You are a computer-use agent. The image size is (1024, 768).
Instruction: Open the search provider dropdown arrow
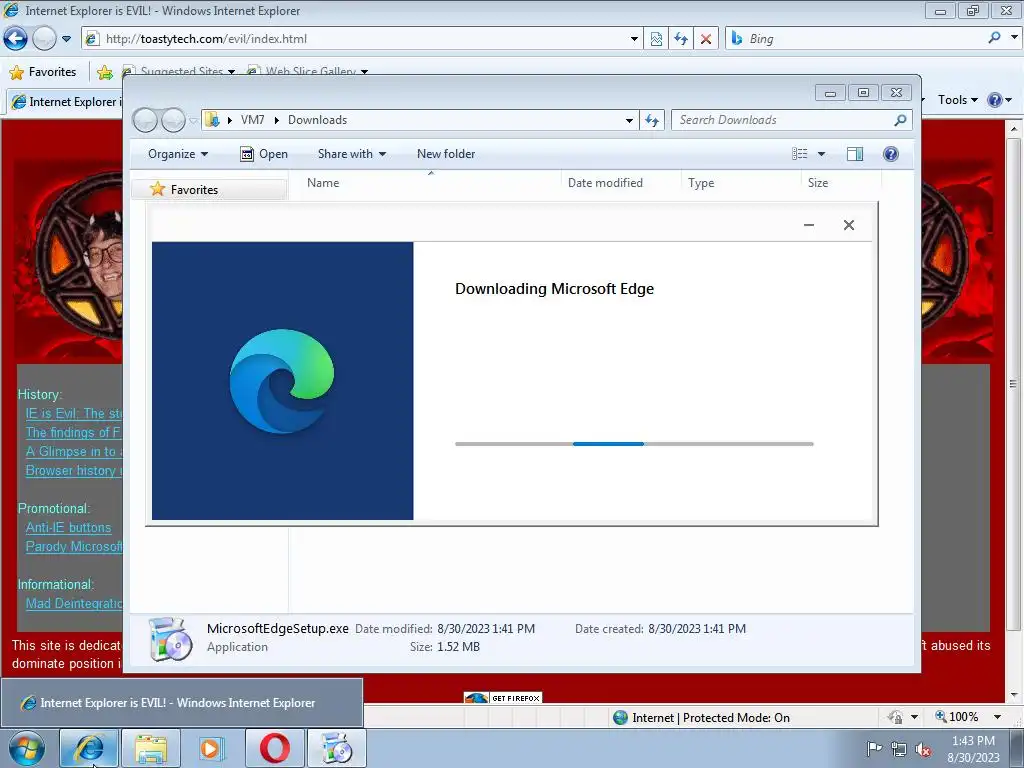coord(1014,38)
